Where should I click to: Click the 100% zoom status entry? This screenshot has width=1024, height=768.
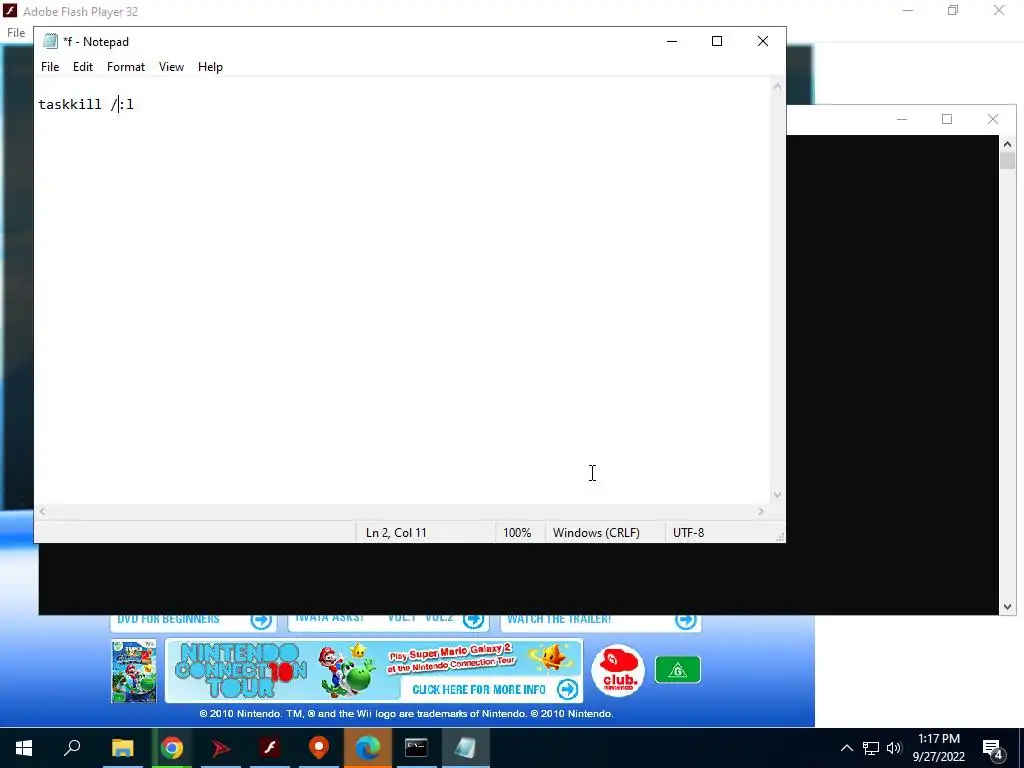click(x=517, y=533)
